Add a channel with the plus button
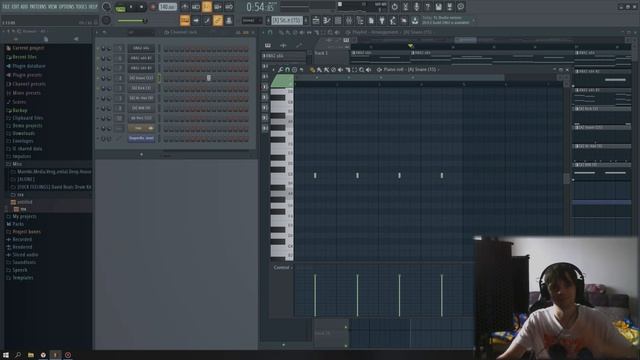Viewport: 640px width, 360px height. click(141, 155)
